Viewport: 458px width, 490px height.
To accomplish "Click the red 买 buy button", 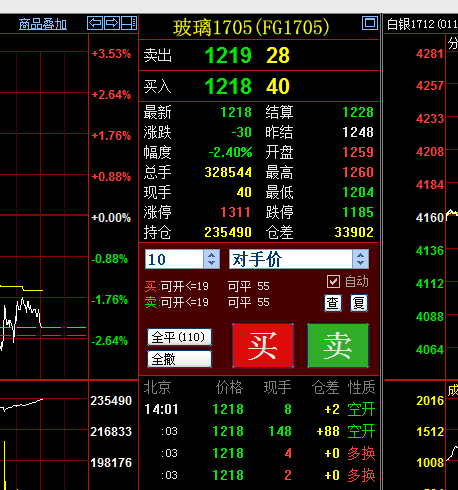I will (263, 346).
